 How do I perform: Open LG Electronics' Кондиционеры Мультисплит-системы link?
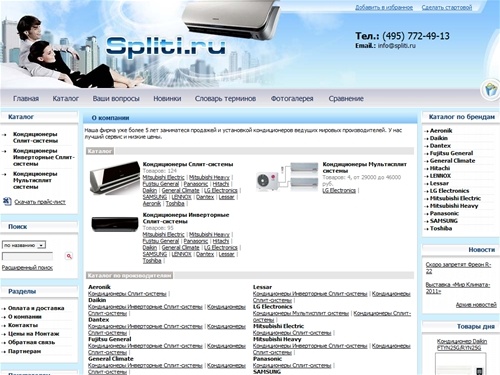(x=301, y=313)
